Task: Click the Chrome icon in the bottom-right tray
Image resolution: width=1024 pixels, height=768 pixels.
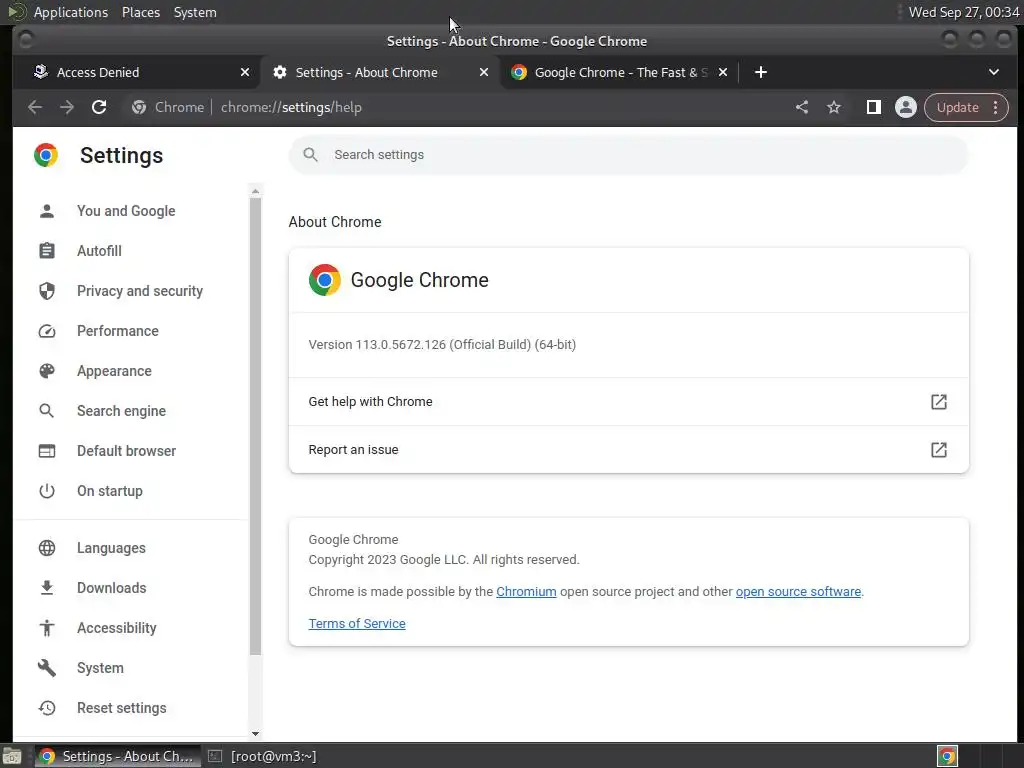Action: [x=947, y=756]
